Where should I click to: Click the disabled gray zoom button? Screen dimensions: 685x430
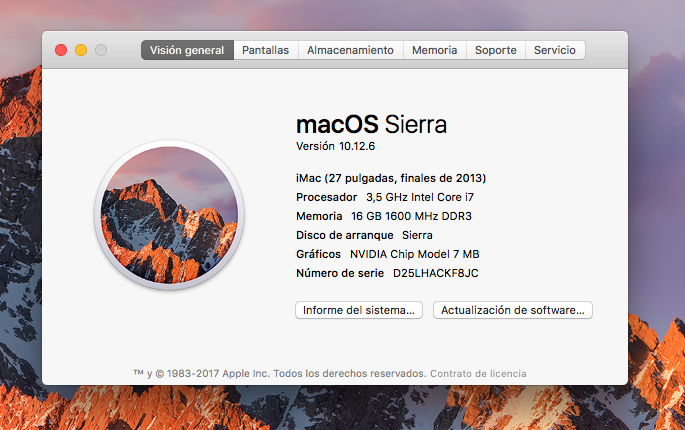(101, 50)
